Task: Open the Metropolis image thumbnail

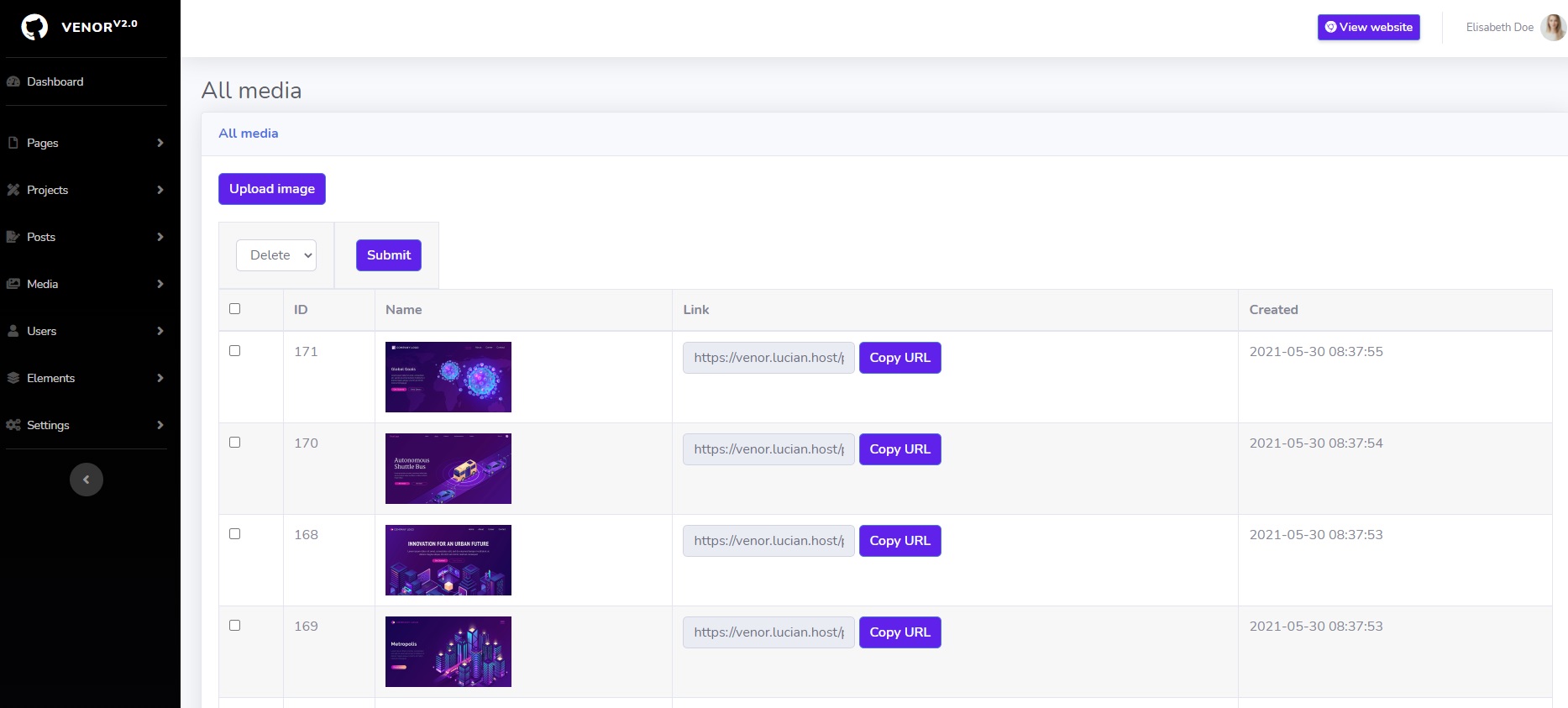Action: 448,652
